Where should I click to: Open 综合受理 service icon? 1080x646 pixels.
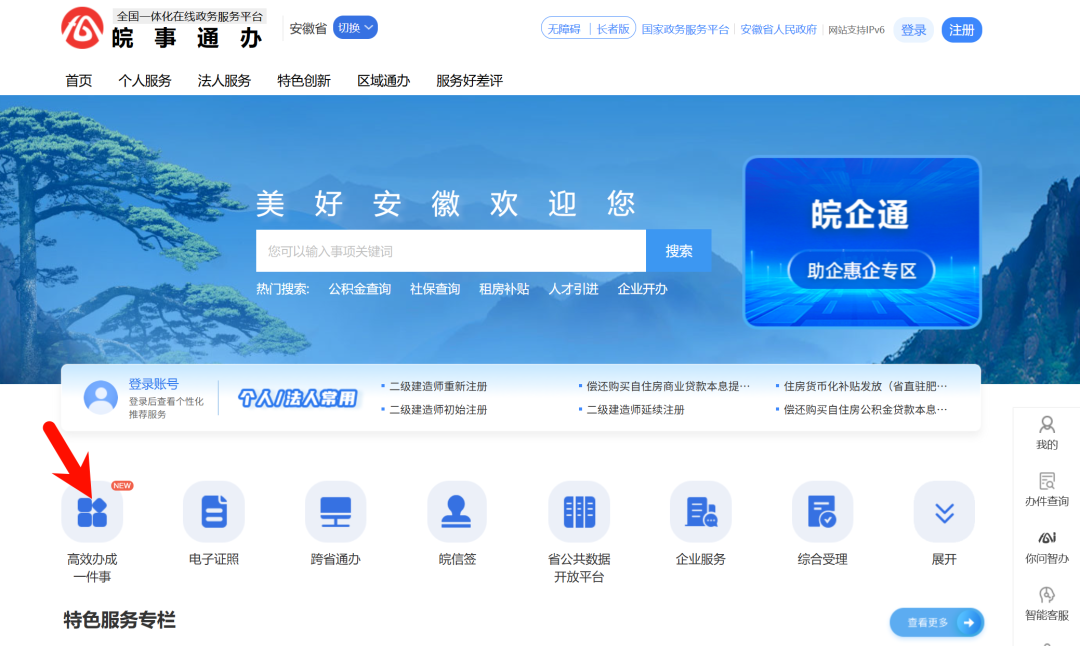tap(822, 512)
